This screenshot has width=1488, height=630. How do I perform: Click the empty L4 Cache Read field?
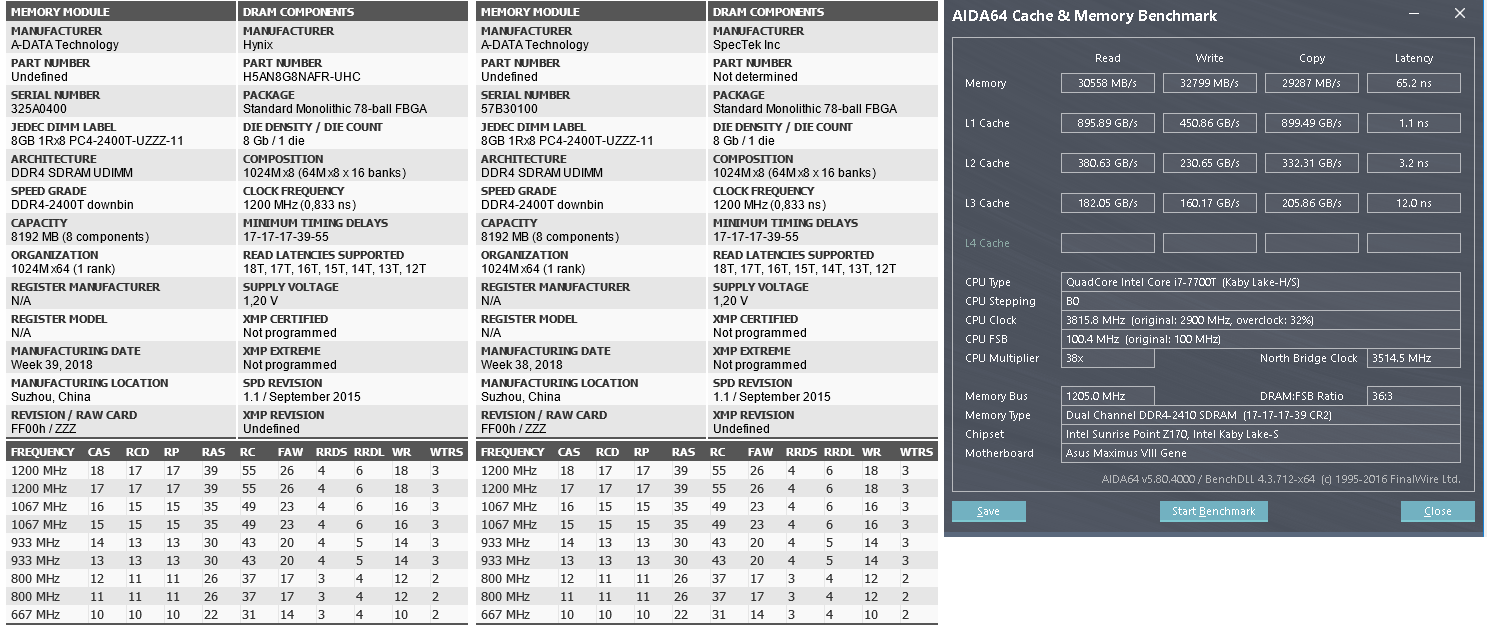tap(1107, 243)
